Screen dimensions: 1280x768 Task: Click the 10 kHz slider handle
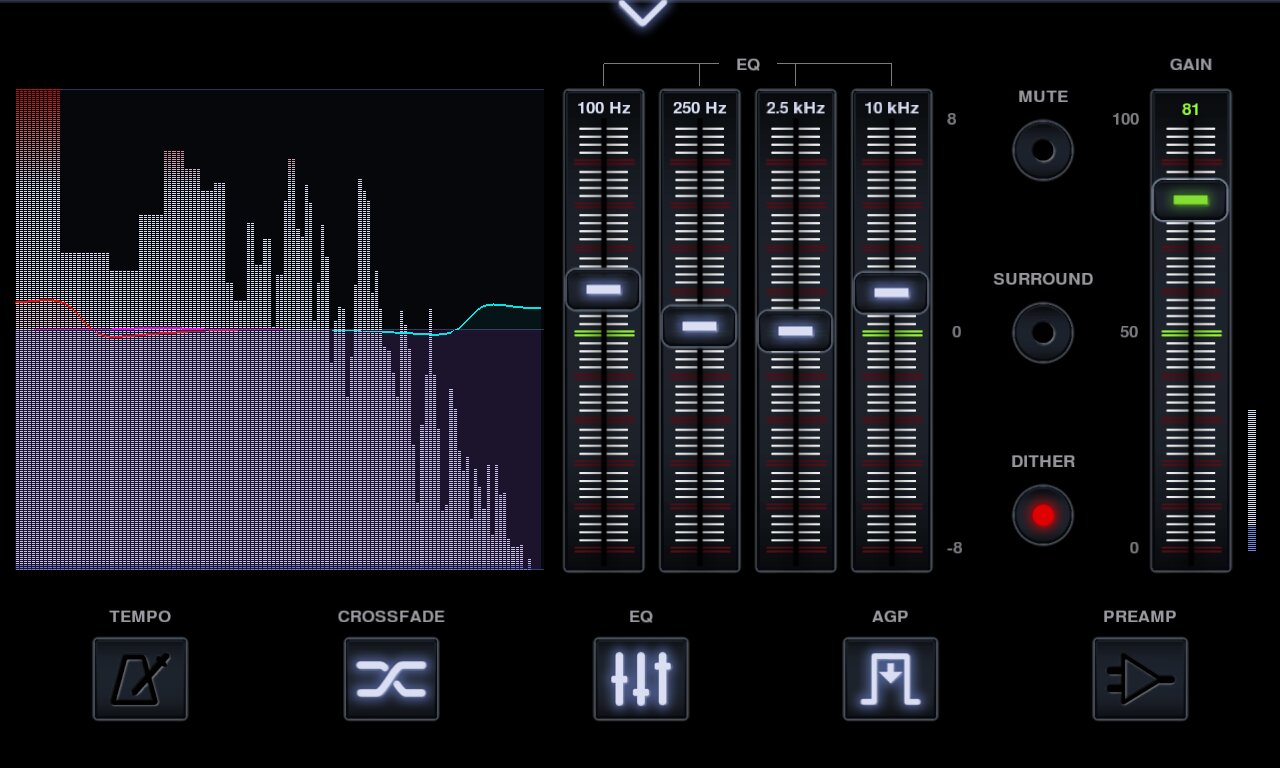click(891, 293)
